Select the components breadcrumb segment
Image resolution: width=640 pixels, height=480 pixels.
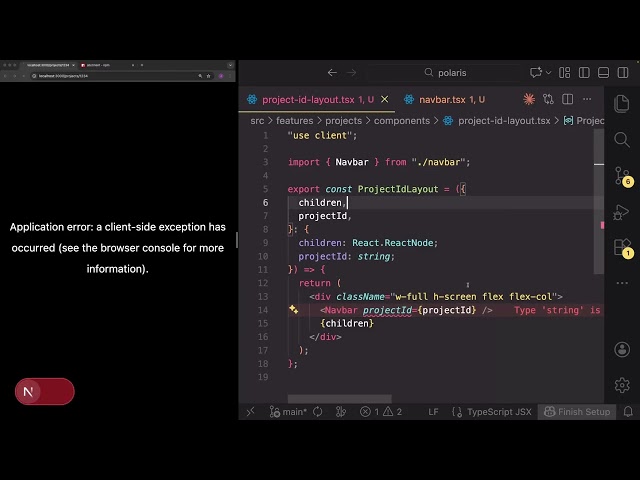tap(402, 121)
